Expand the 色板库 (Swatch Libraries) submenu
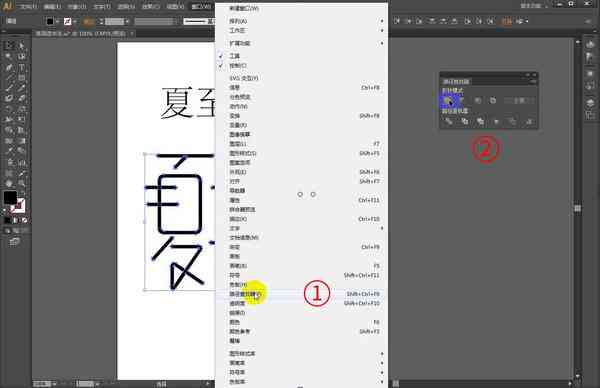Image resolution: width=600 pixels, height=388 pixels. [x=301, y=382]
